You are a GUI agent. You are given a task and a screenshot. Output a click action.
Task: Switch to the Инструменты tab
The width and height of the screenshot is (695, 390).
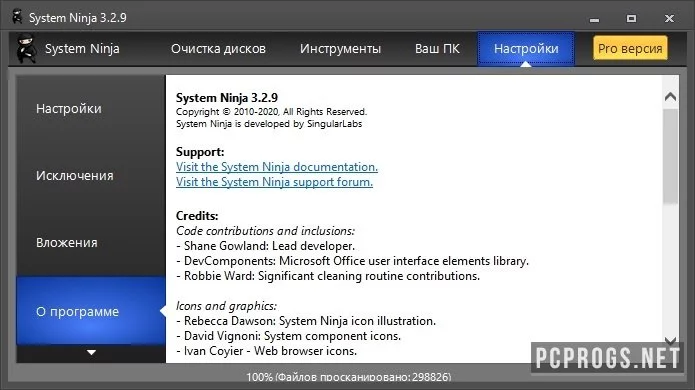pos(340,49)
